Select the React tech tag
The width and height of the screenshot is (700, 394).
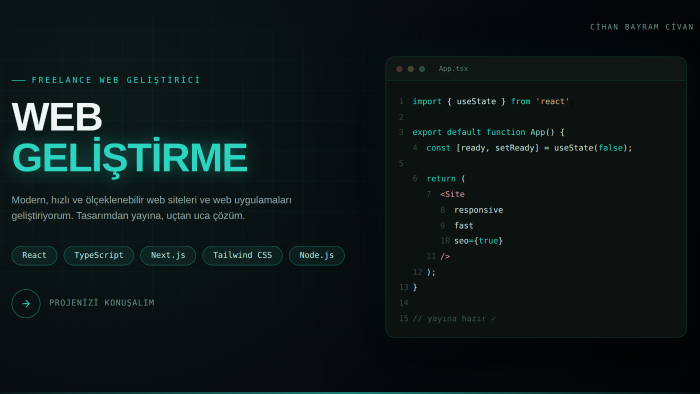34,256
